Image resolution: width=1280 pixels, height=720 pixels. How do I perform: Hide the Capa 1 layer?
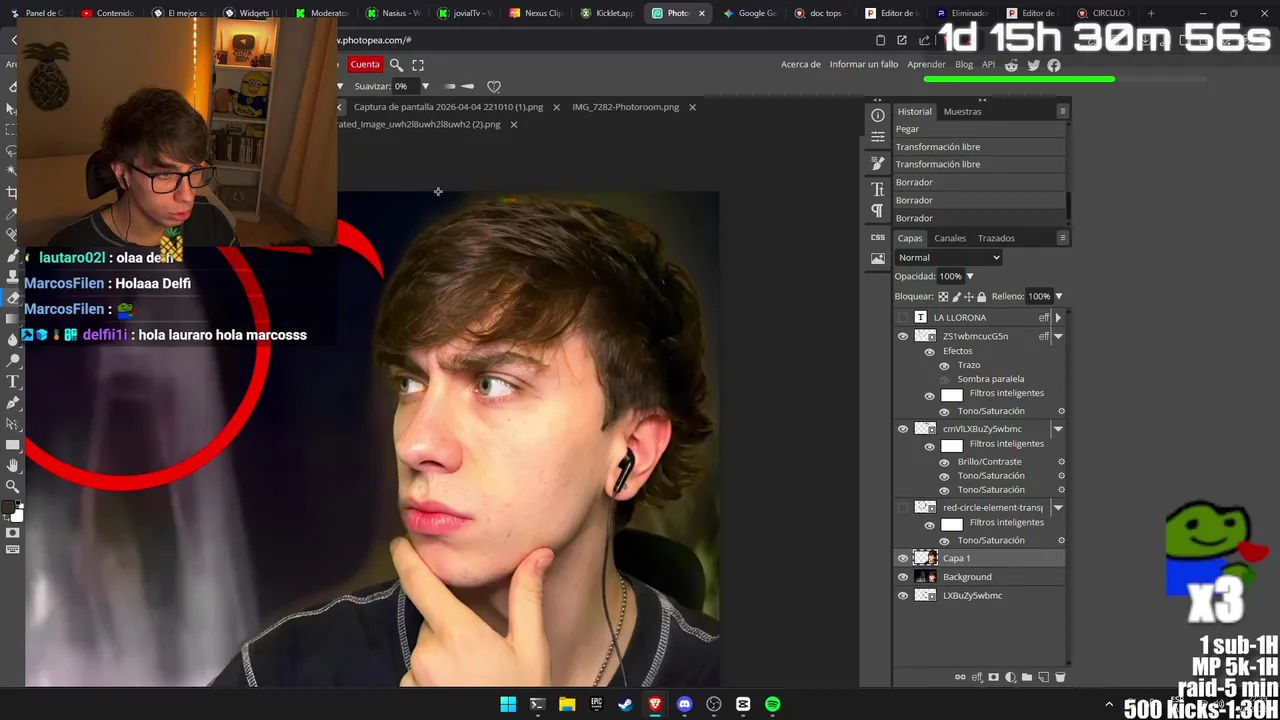(x=903, y=558)
